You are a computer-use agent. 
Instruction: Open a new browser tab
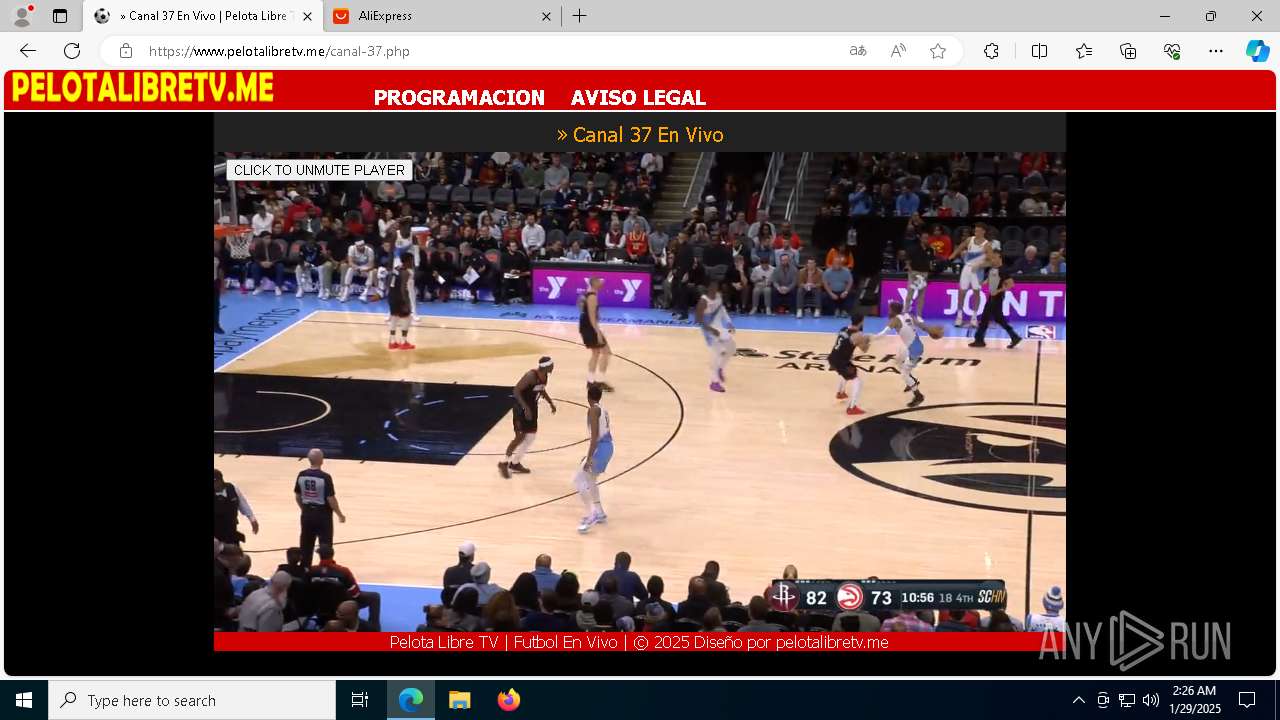579,16
